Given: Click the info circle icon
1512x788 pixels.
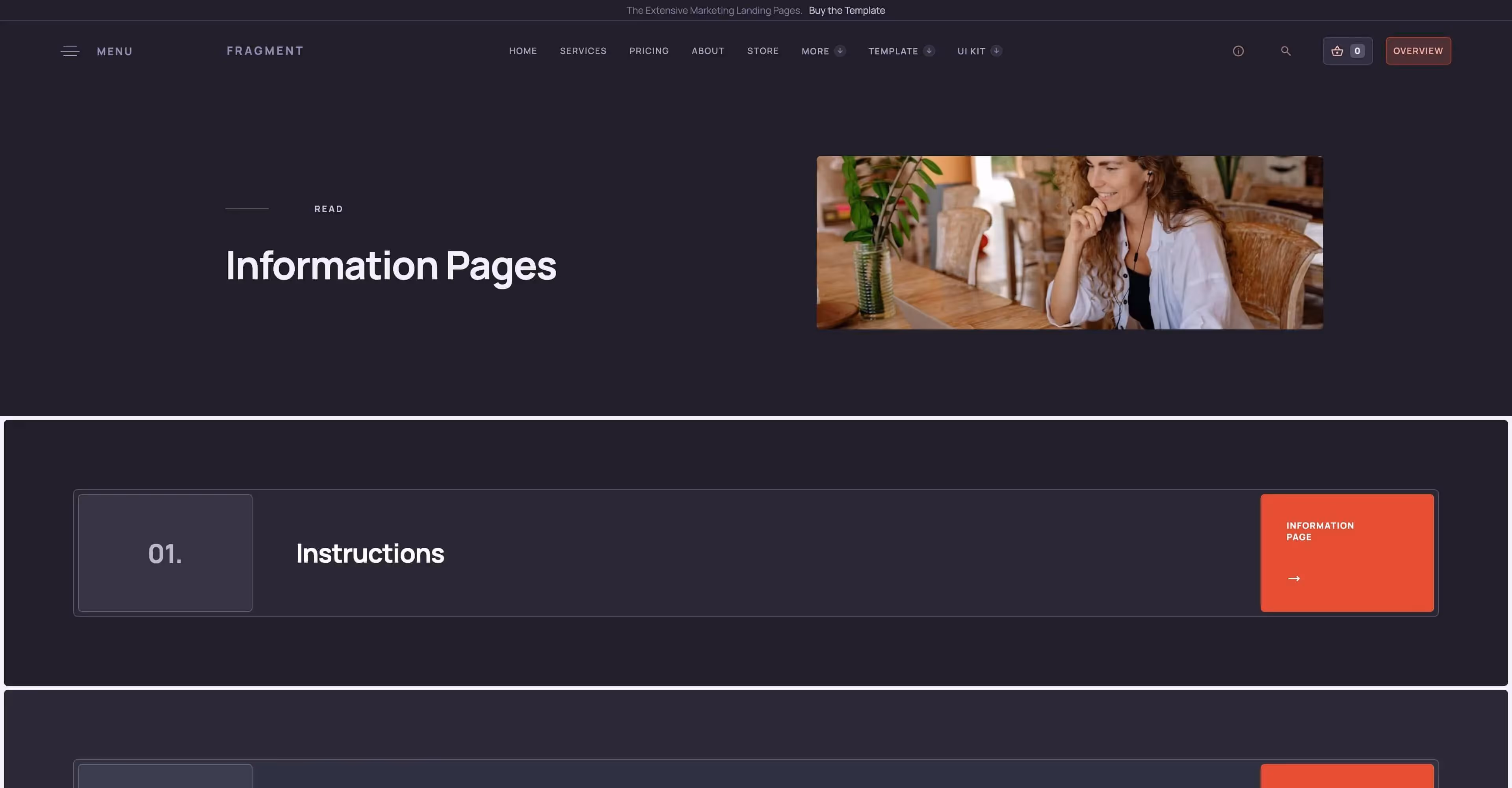Looking at the screenshot, I should [x=1238, y=51].
